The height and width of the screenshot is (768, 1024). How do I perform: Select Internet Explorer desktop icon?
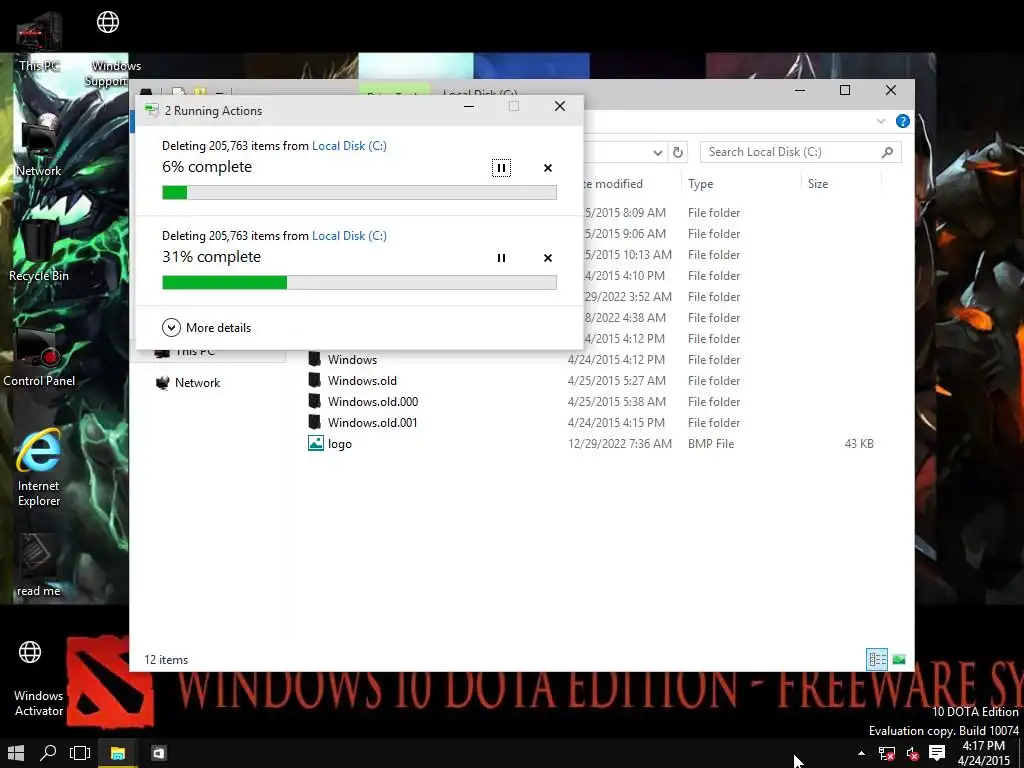(39, 468)
